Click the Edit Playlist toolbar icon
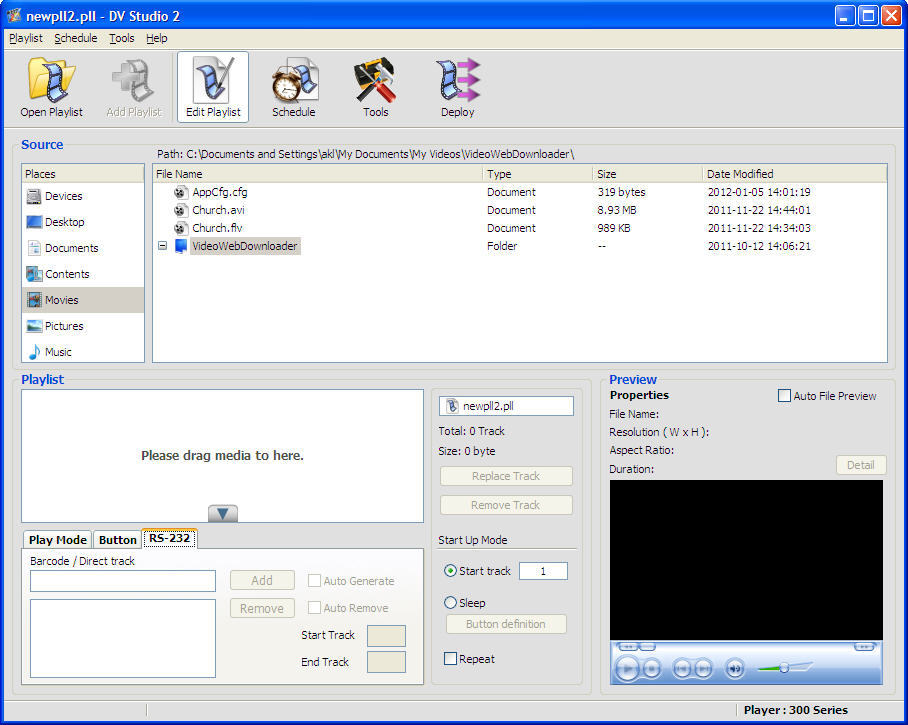Viewport: 908px width, 725px height. point(213,87)
